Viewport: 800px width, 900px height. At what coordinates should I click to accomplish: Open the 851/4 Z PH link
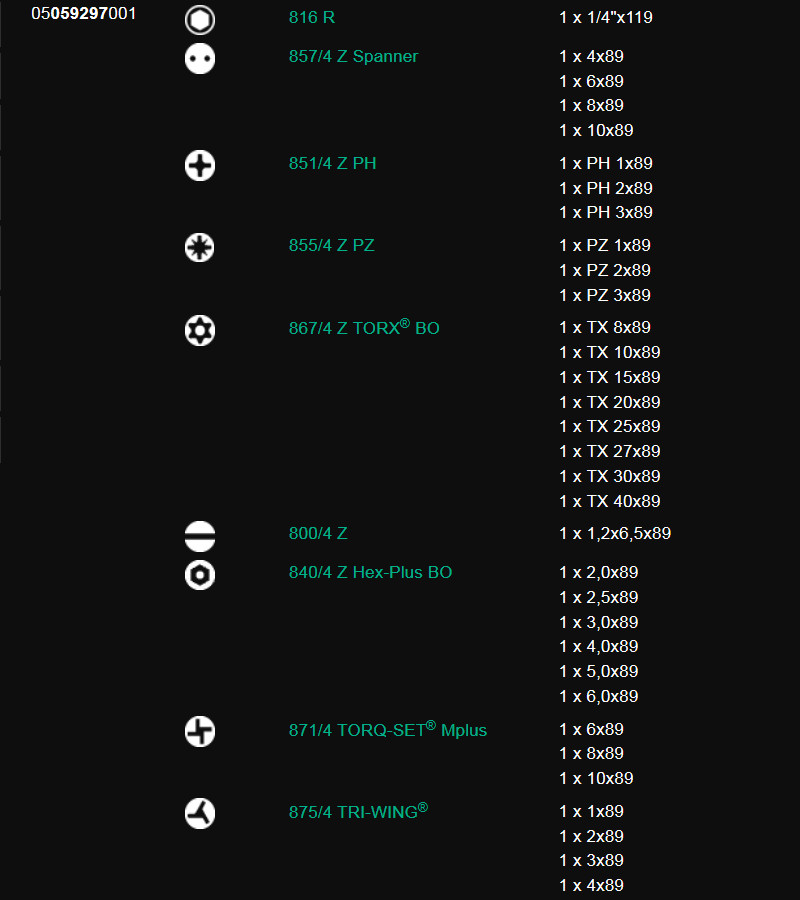pos(332,163)
